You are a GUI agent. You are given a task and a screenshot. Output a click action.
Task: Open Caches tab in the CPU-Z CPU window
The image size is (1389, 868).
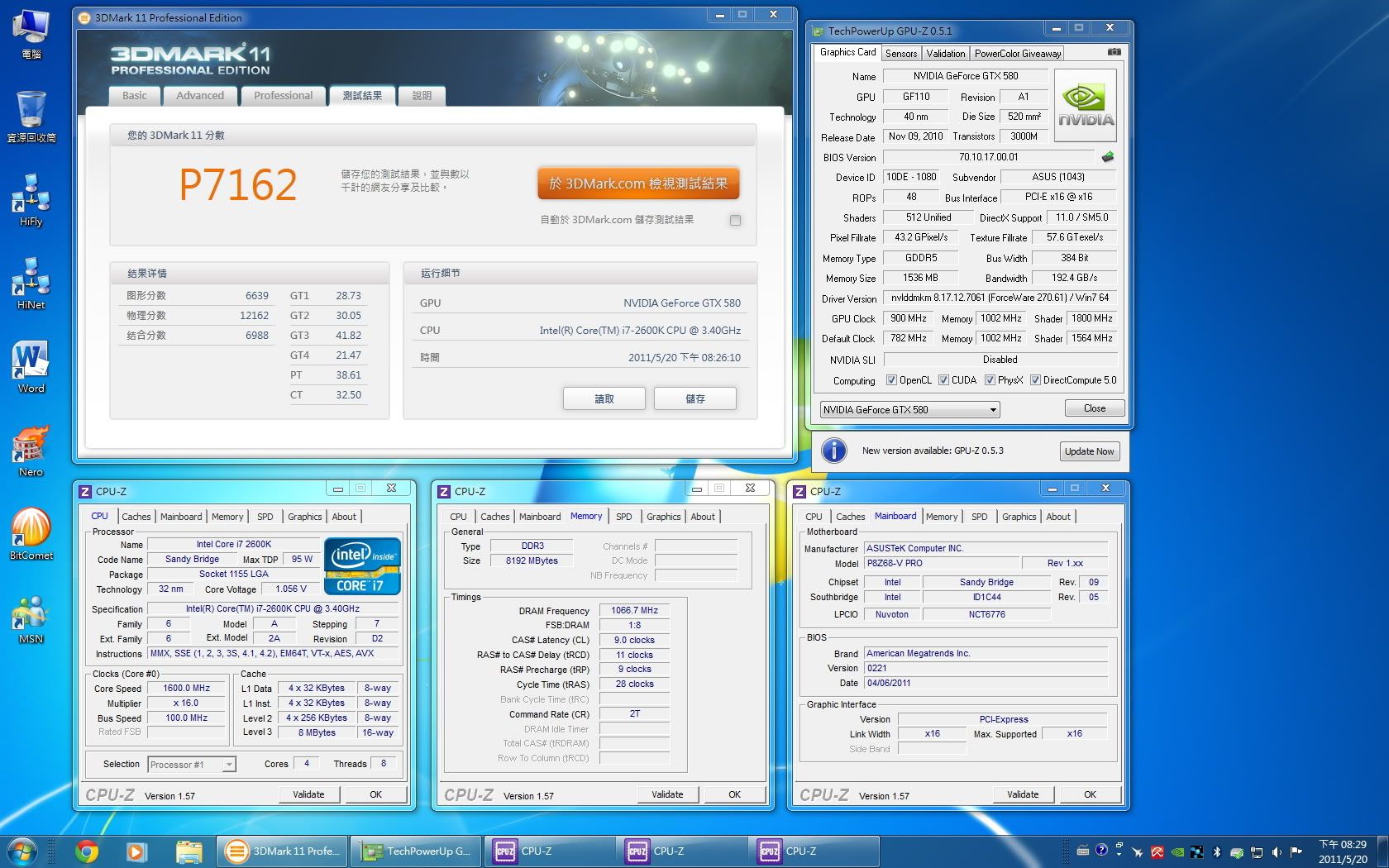point(136,517)
